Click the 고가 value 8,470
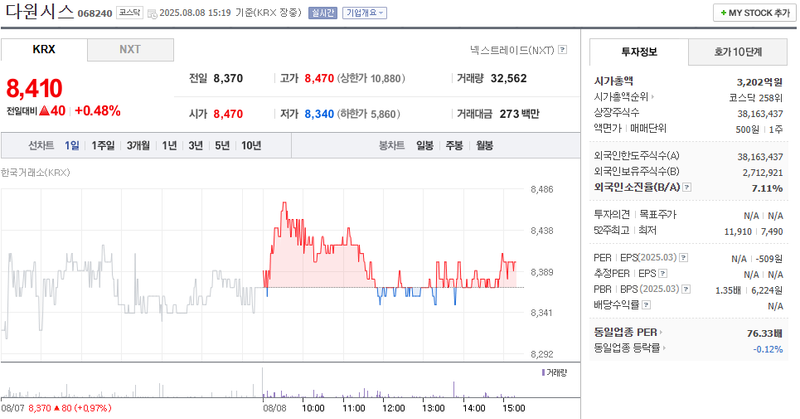The width and height of the screenshot is (800, 419). point(319,78)
